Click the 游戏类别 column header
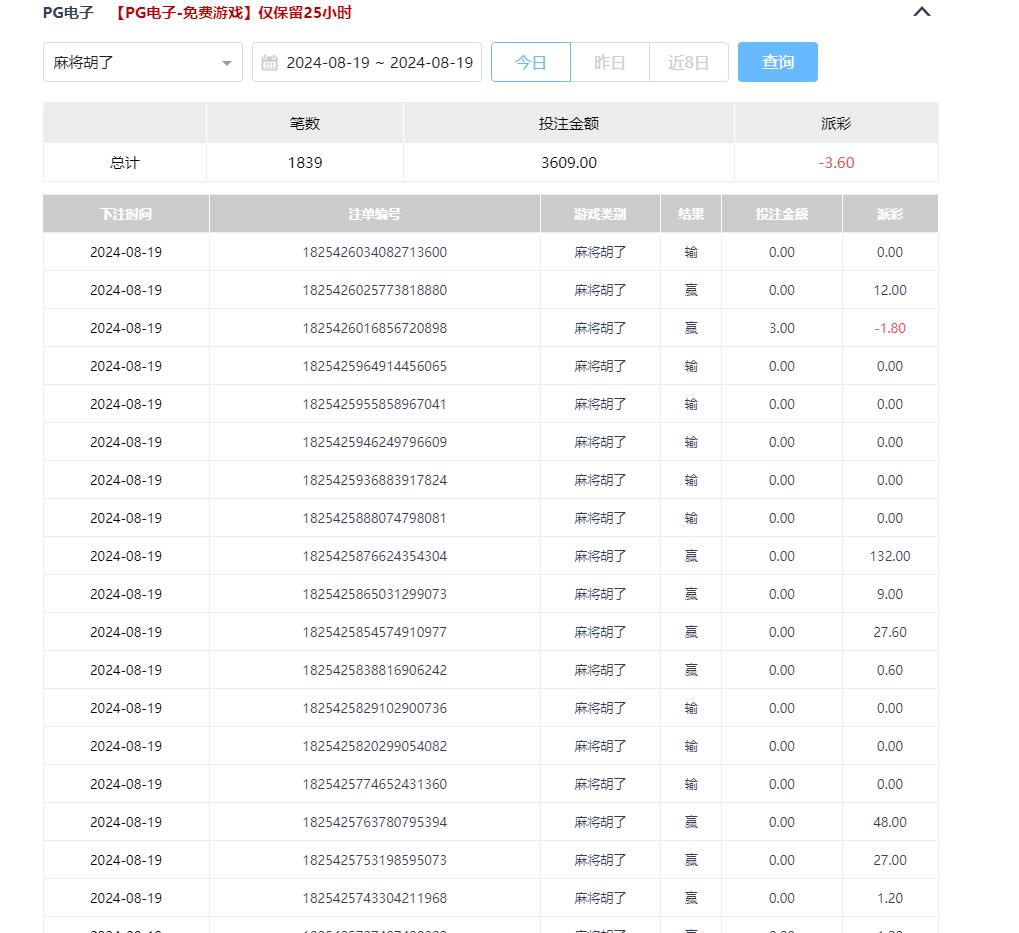The width and height of the screenshot is (1019, 933). 600,214
